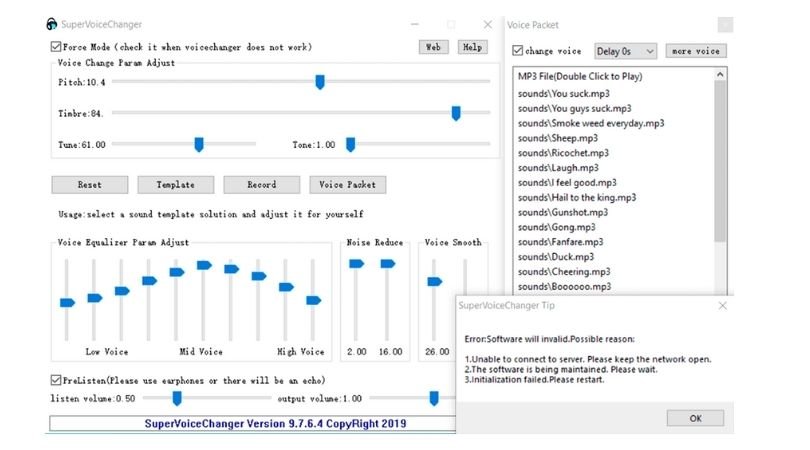Open the Help button
The image size is (810, 450).
(470, 47)
